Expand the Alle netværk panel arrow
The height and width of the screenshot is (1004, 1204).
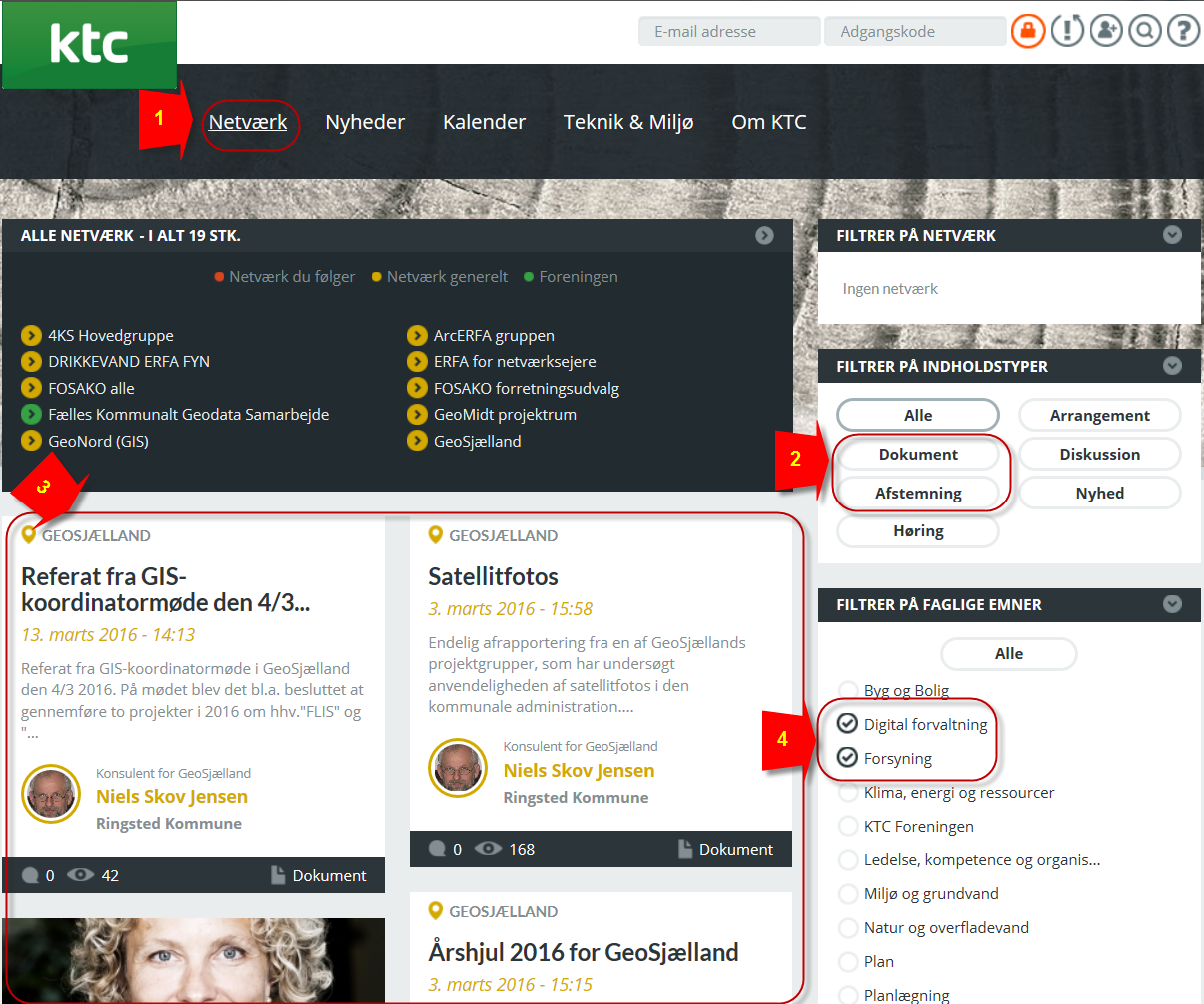(764, 235)
